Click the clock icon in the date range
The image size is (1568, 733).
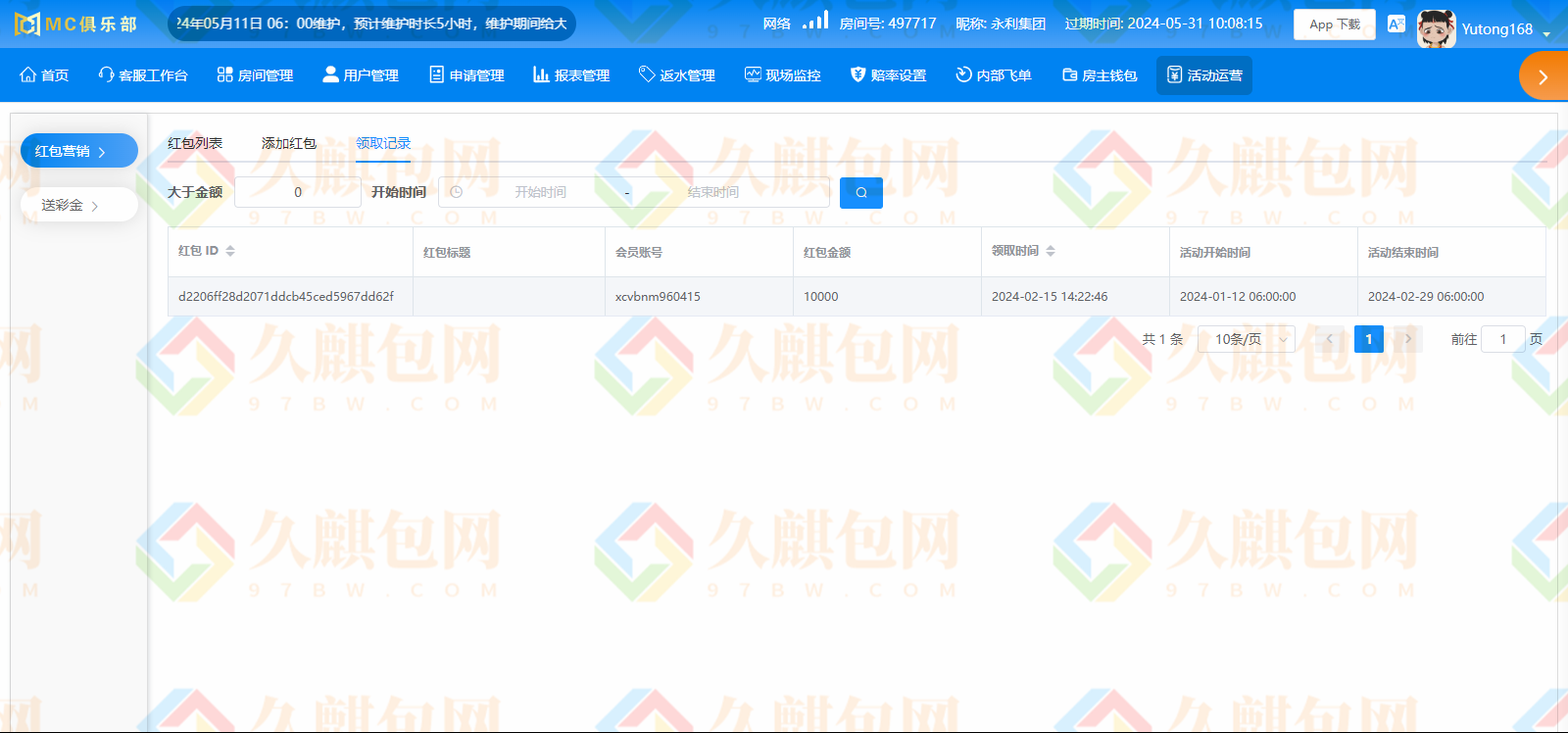[x=456, y=192]
